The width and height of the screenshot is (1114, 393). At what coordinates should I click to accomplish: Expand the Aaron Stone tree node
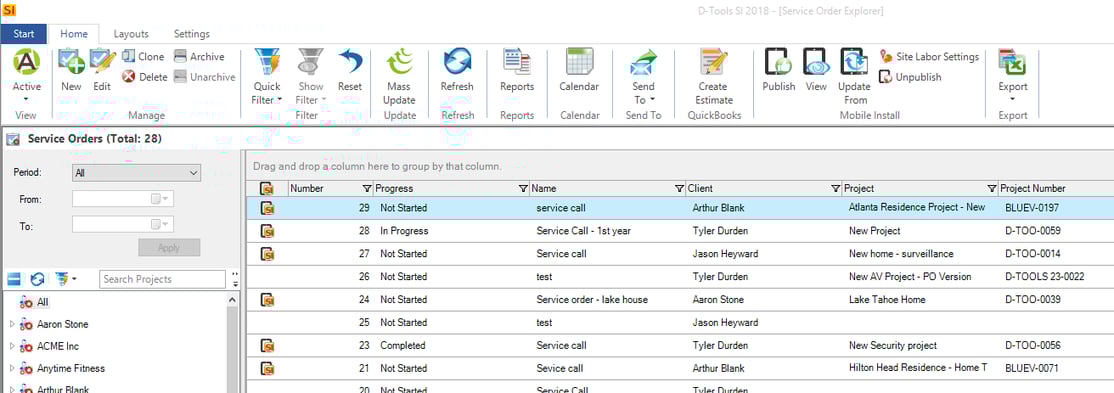pyautogui.click(x=11, y=324)
